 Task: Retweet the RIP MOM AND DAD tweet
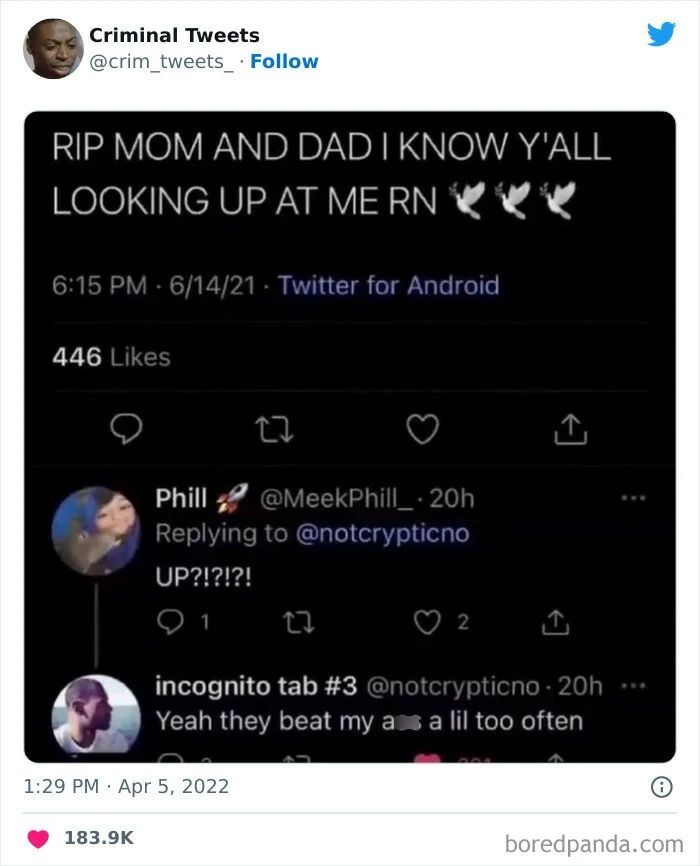[274, 430]
